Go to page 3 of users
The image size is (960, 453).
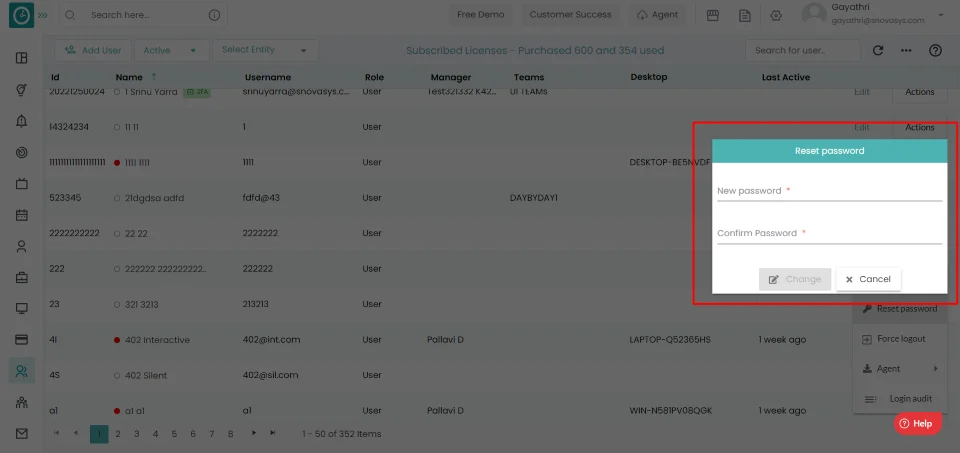click(x=137, y=433)
